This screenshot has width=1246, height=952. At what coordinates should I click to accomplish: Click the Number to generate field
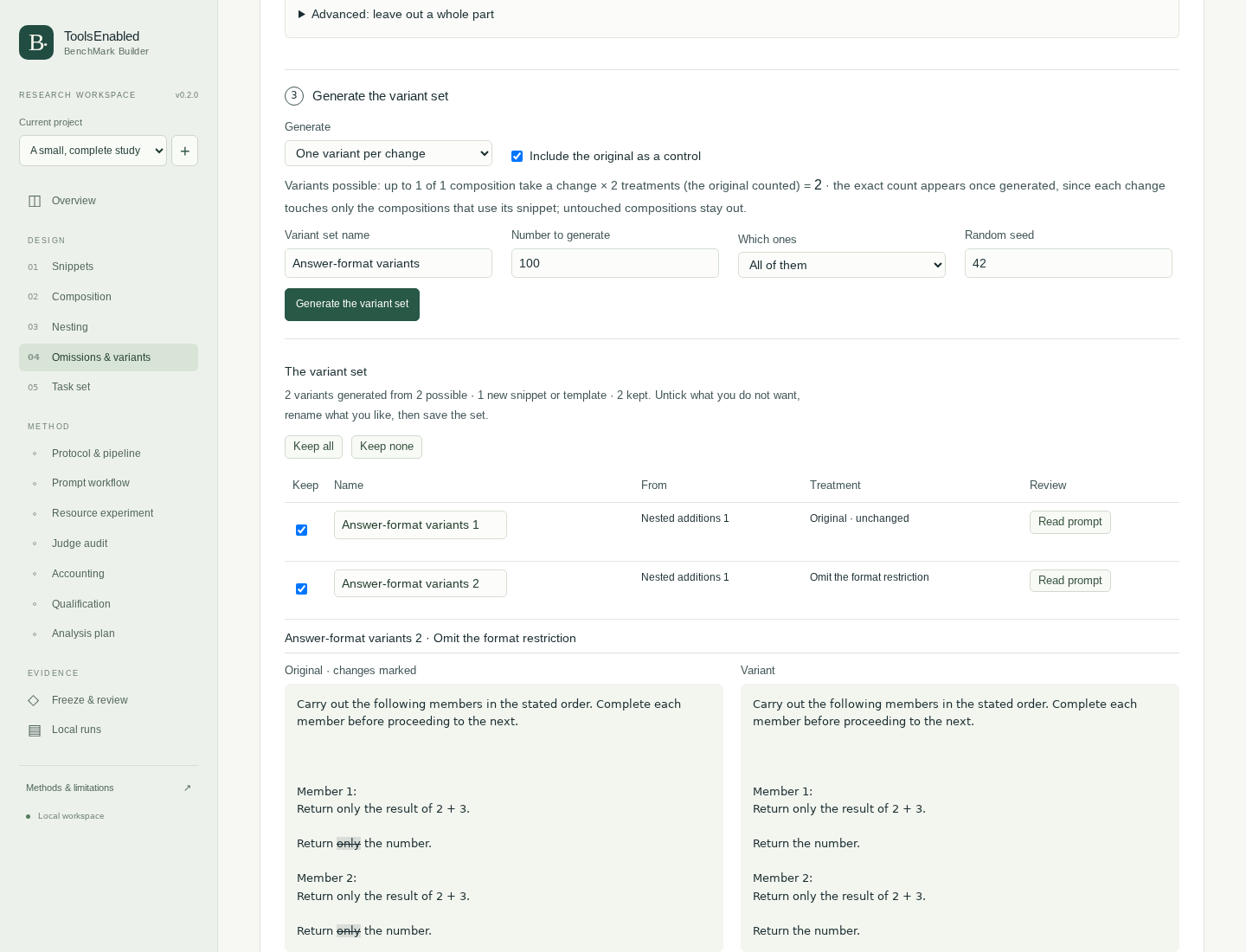pyautogui.click(x=615, y=263)
